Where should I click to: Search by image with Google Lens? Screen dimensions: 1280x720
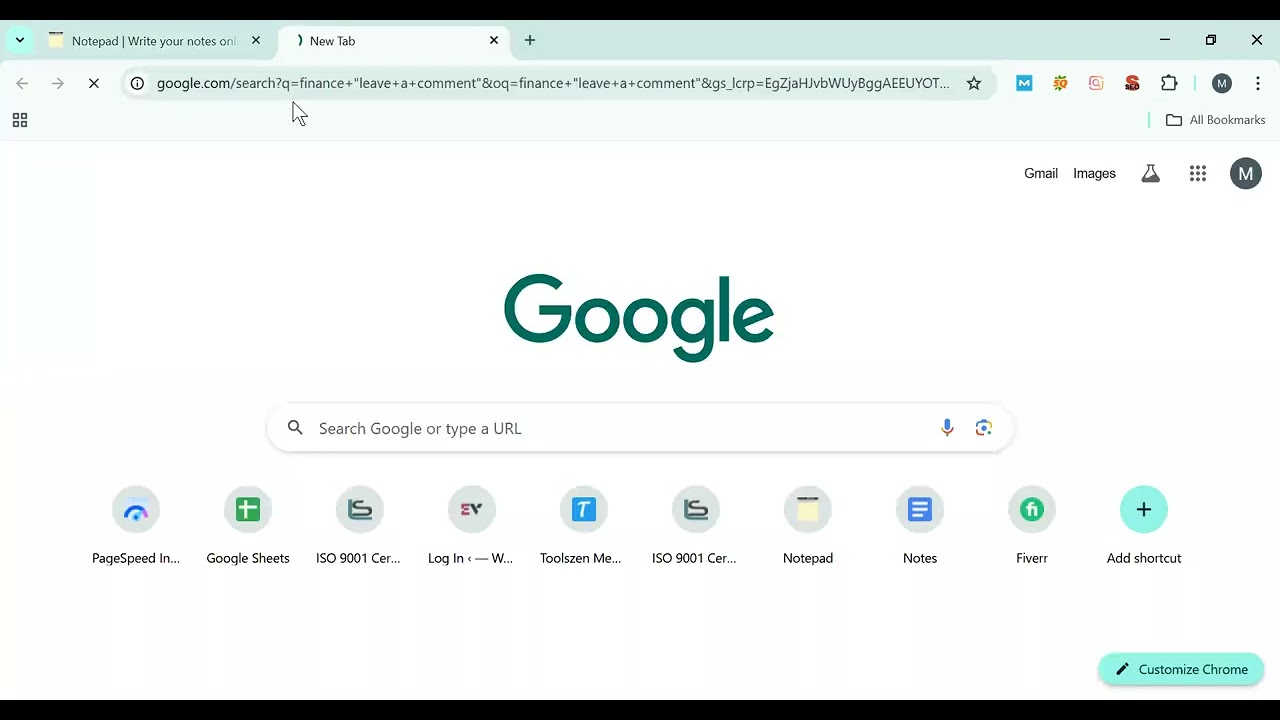click(x=984, y=428)
